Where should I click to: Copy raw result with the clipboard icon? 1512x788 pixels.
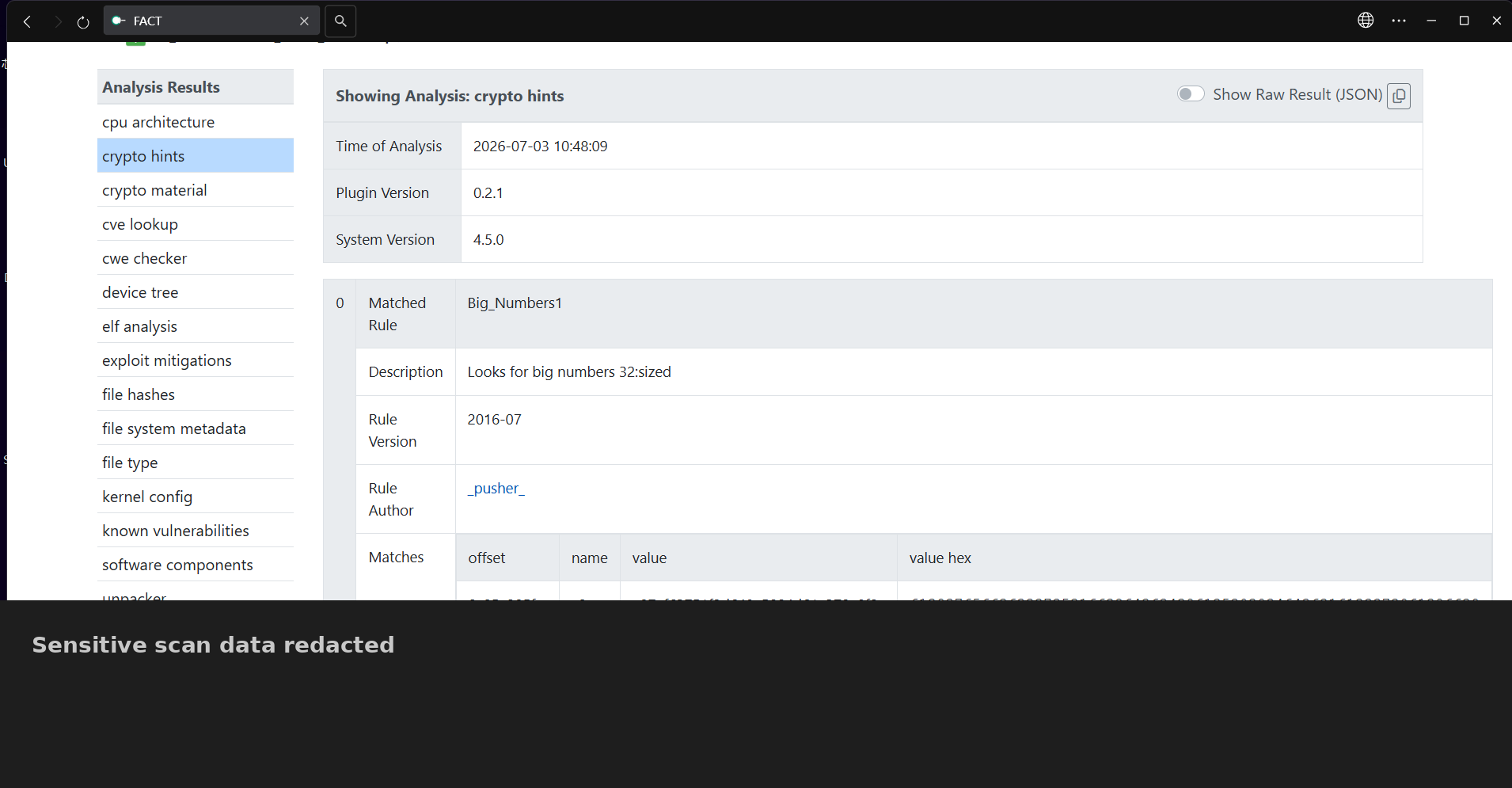(x=1399, y=96)
